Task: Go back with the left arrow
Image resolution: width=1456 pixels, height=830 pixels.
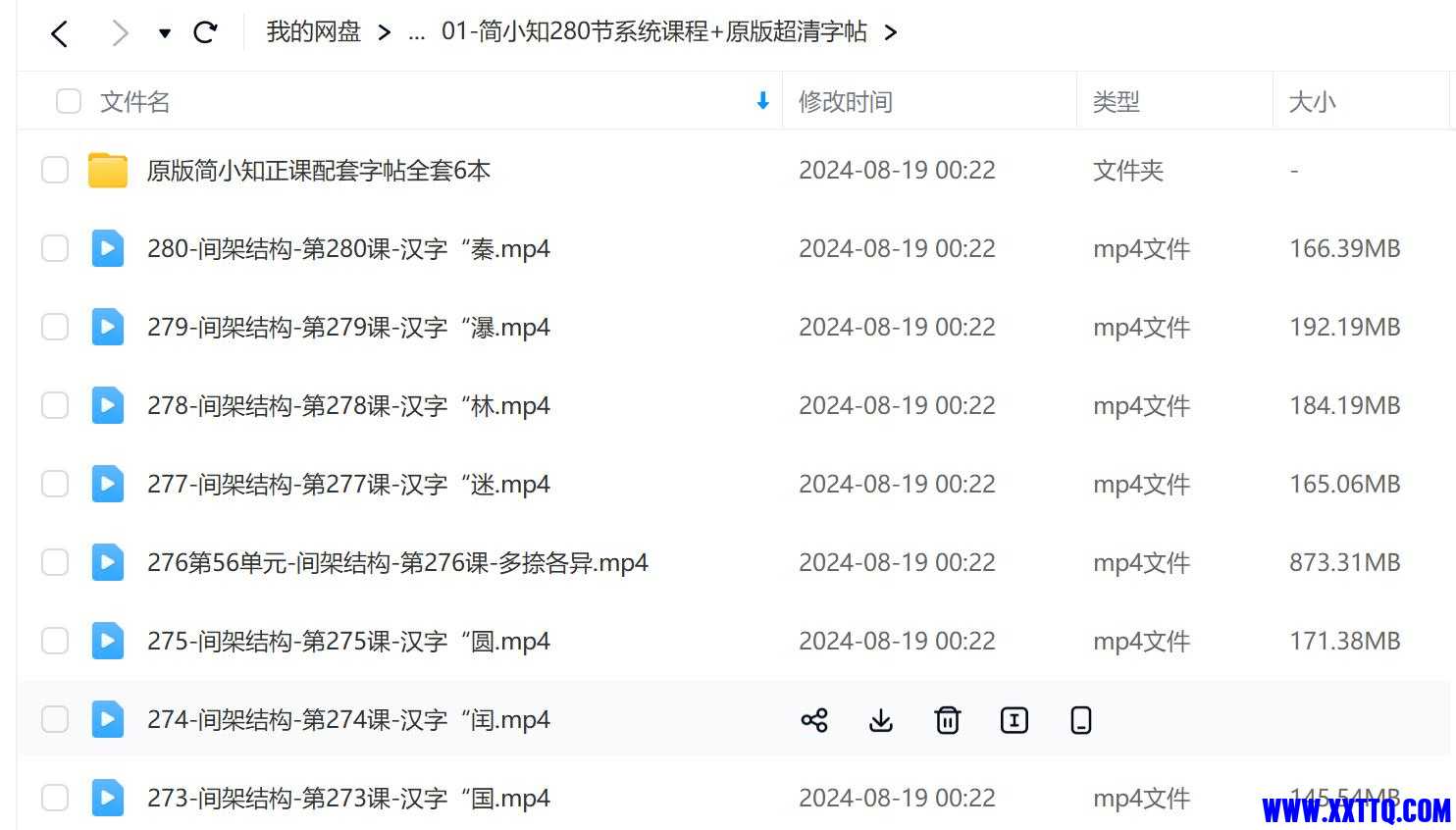Action: pos(59,34)
